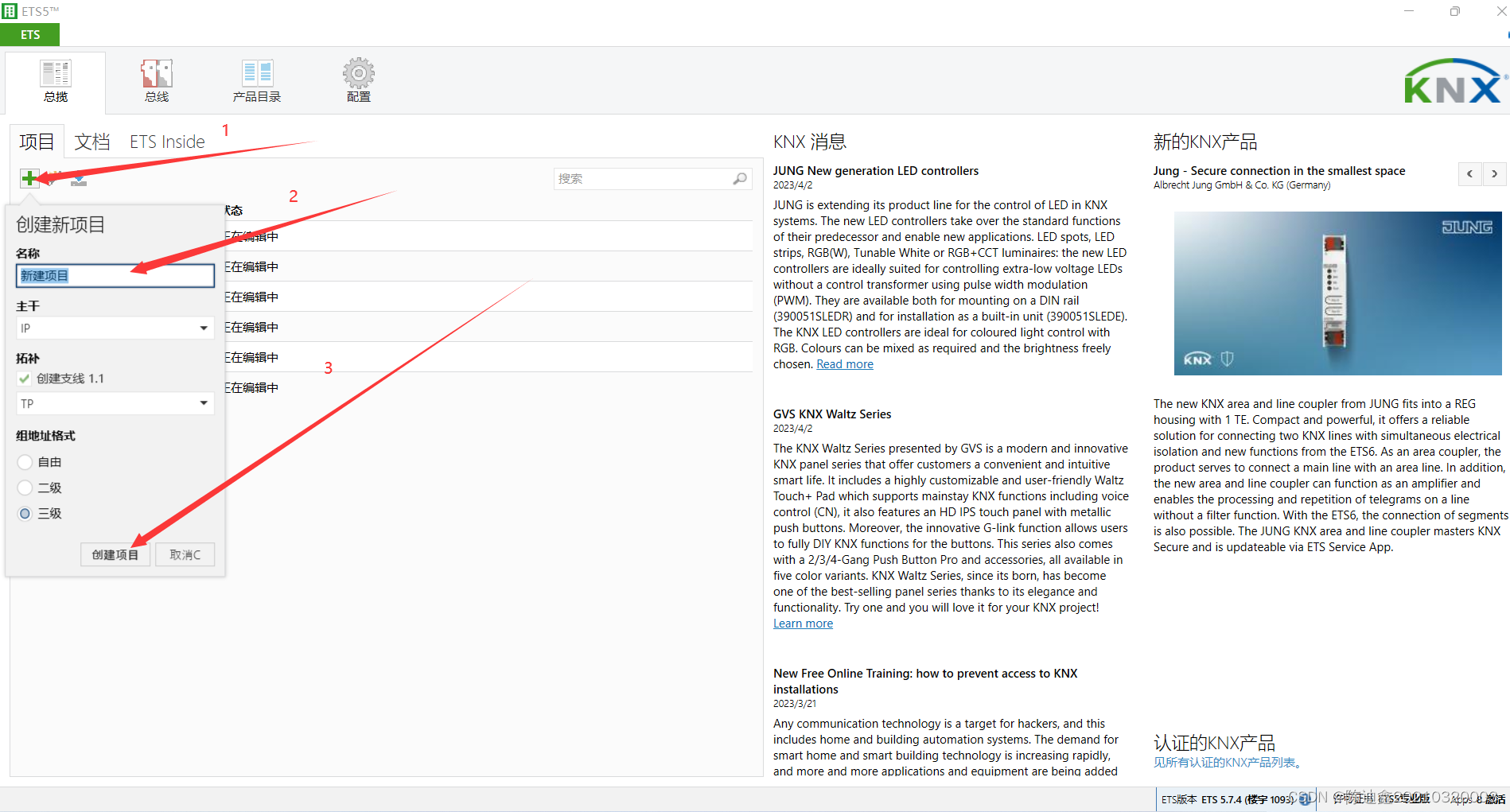The width and height of the screenshot is (1510, 812).
Task: Click the 新的KNX产品 section heading
Action: click(1205, 142)
